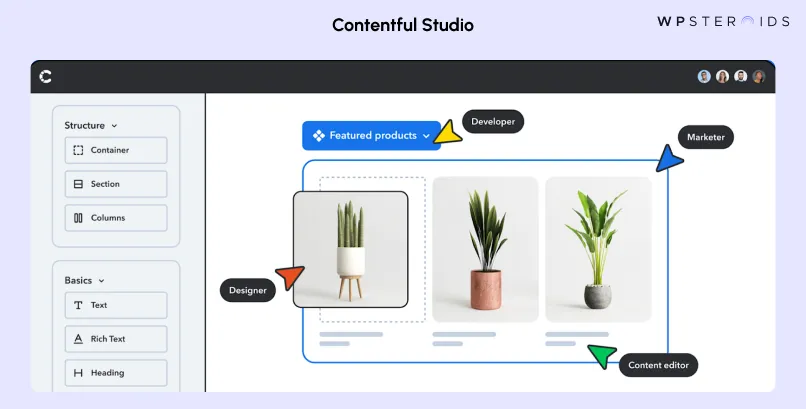Add a Container component
The image size is (806, 409).
pyautogui.click(x=116, y=150)
